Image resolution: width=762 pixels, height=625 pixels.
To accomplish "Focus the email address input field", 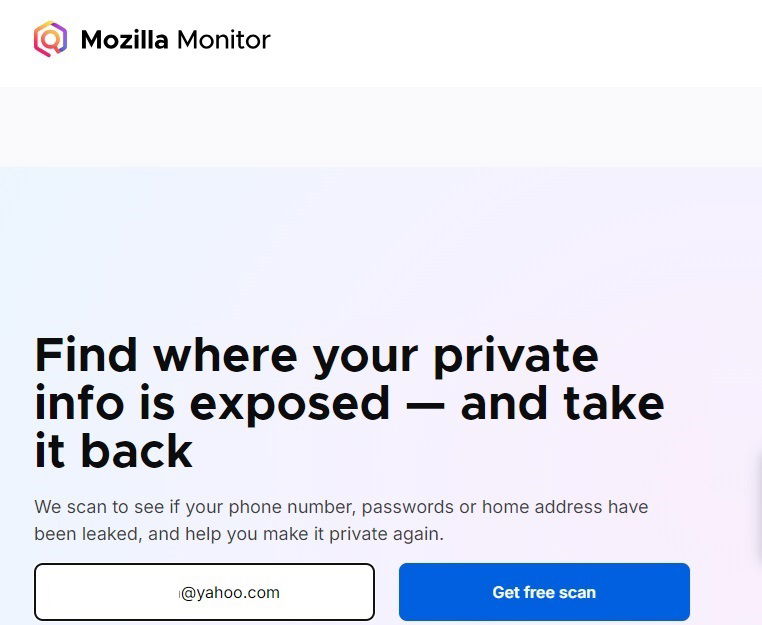I will point(204,592).
